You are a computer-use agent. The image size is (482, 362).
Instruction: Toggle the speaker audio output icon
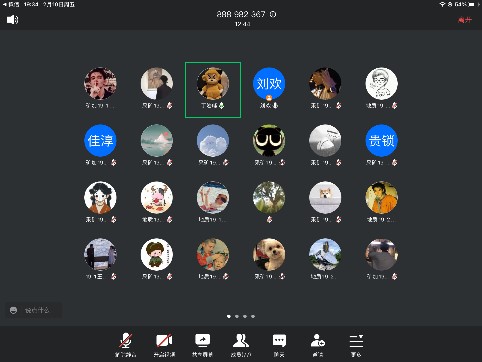click(13, 20)
